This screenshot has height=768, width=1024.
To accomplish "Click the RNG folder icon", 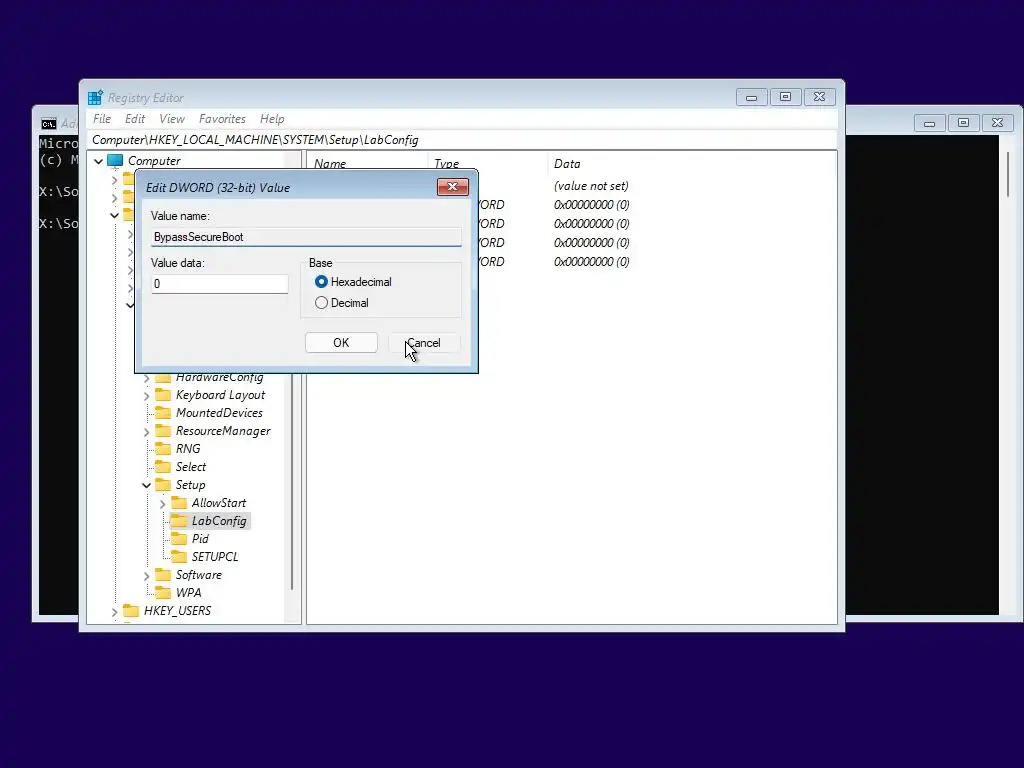I will click(163, 449).
